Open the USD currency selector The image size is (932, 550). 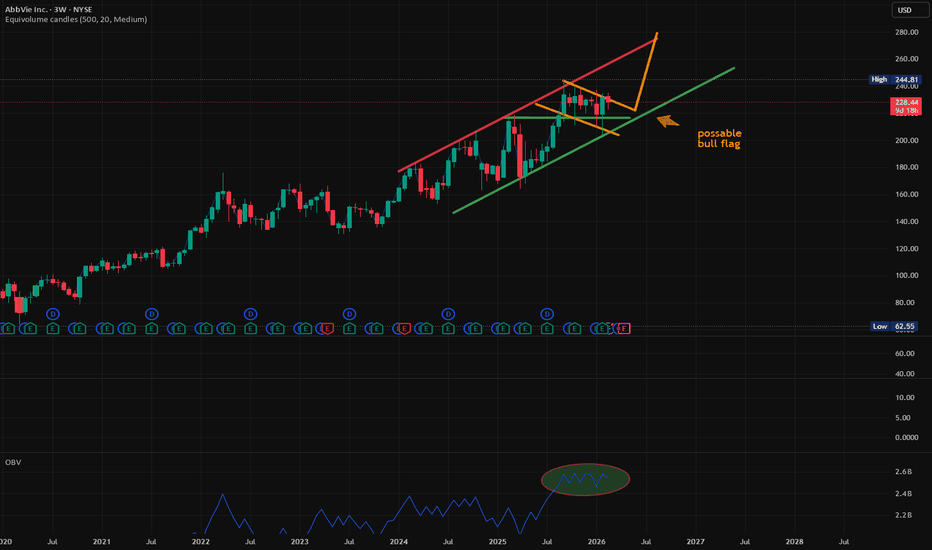pyautogui.click(x=904, y=11)
